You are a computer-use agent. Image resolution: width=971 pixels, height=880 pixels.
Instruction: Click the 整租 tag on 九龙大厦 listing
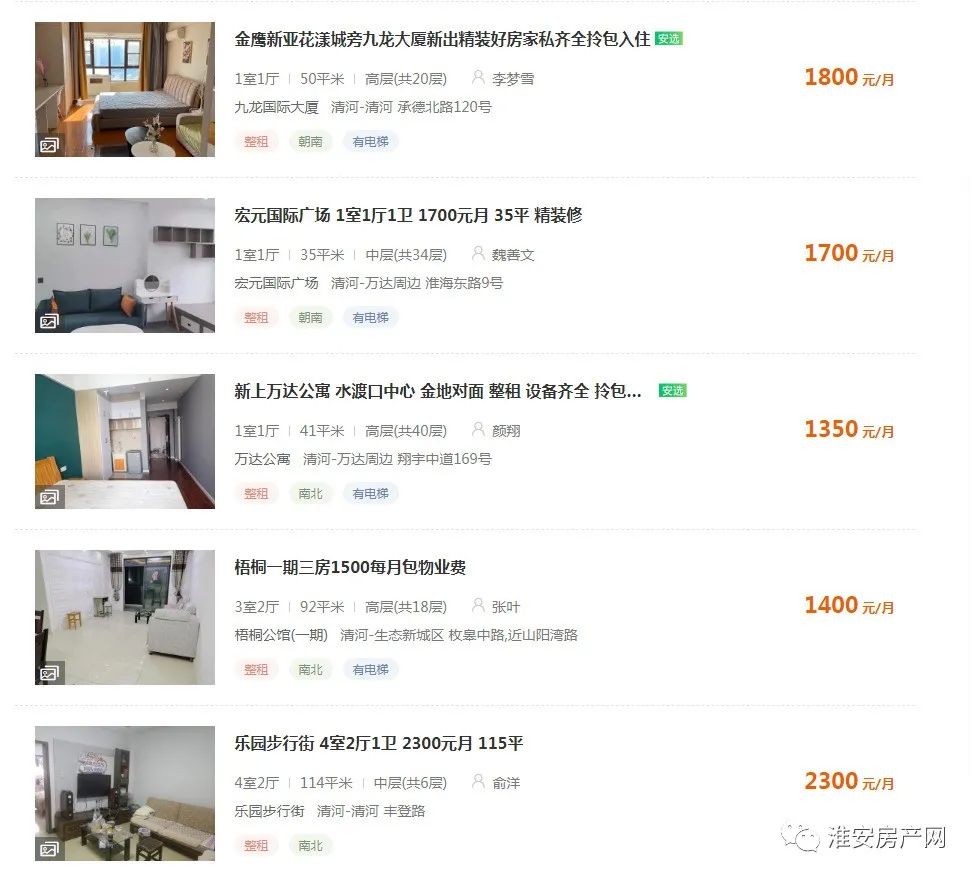click(x=256, y=141)
